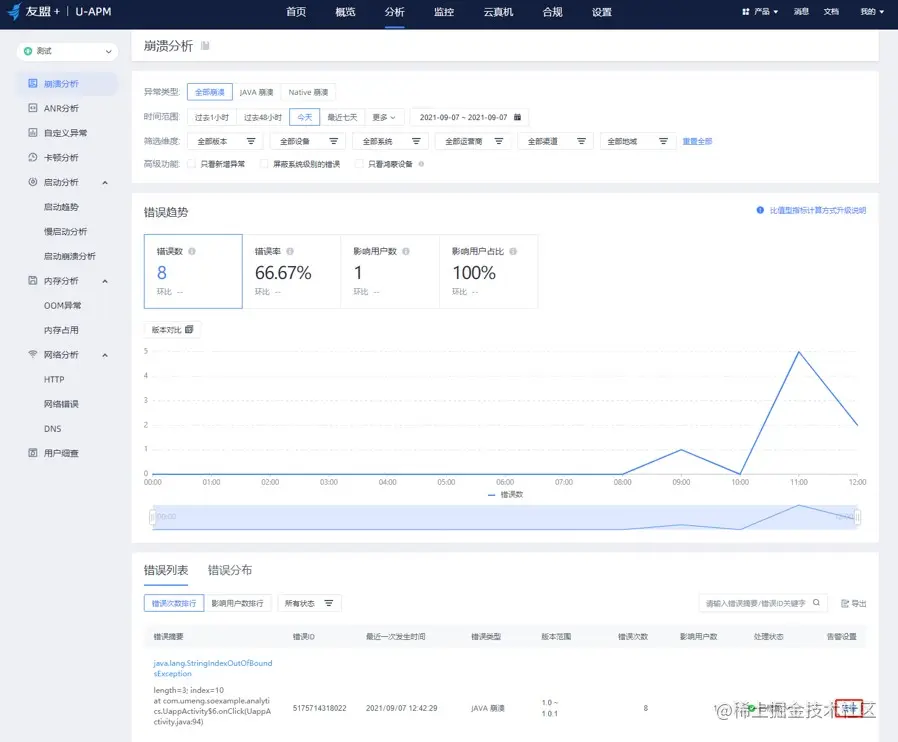
Task: Click info icon next to 错误数
Action: click(x=192, y=251)
